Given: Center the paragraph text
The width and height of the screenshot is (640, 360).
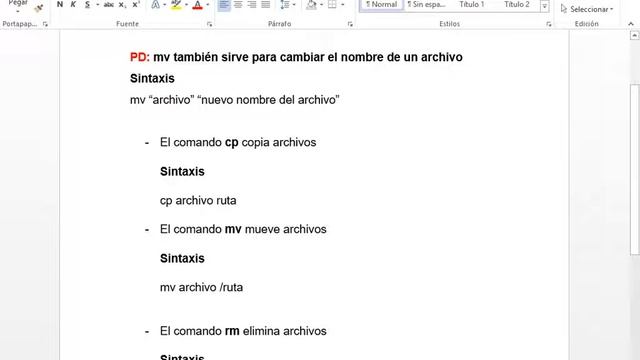Looking at the screenshot, I should point(238,5).
